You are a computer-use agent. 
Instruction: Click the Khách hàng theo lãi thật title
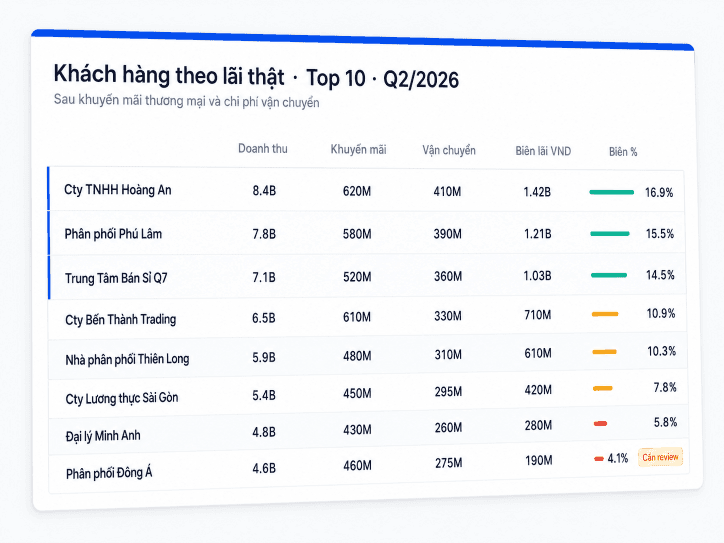(x=169, y=75)
